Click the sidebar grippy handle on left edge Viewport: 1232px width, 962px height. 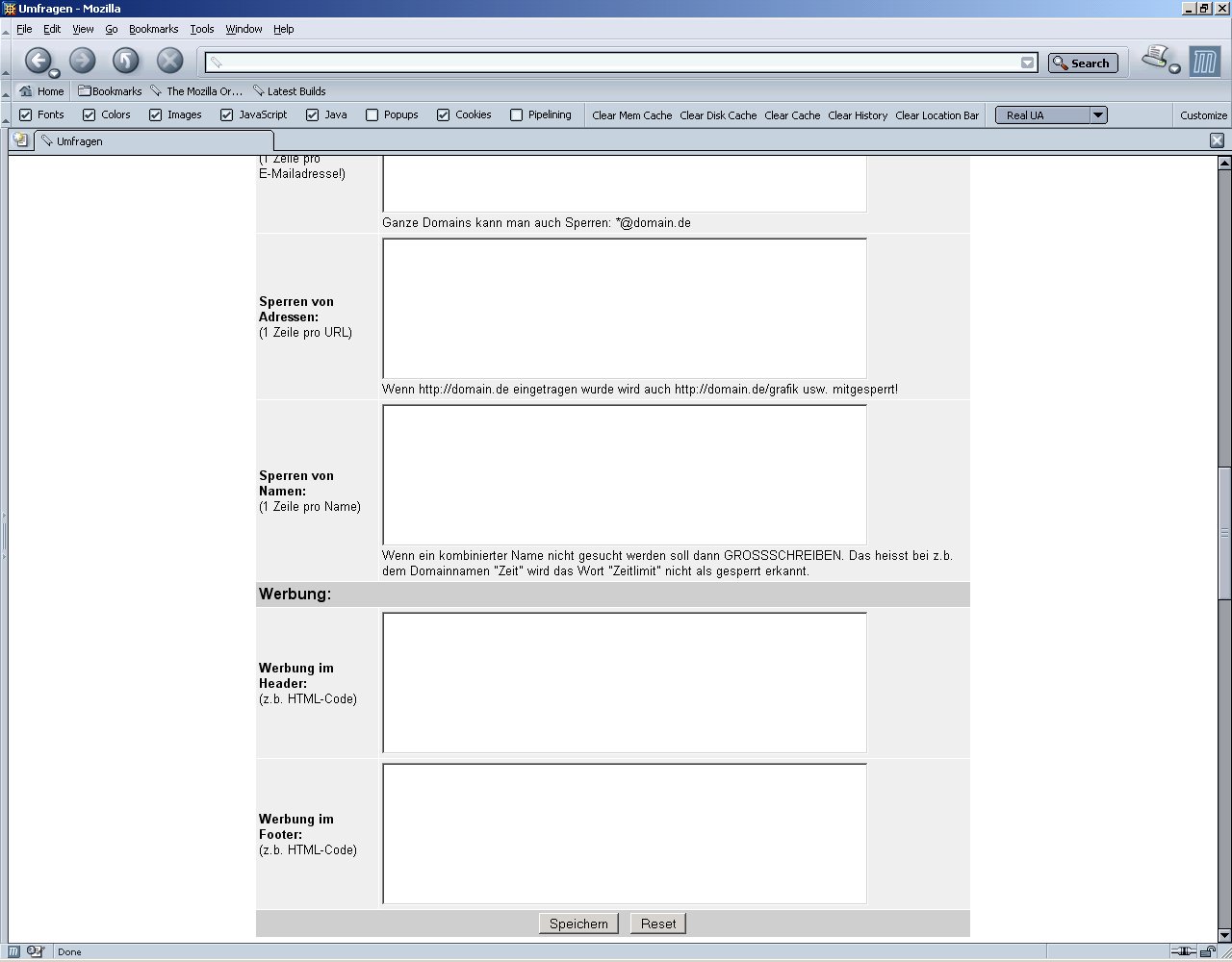pyautogui.click(x=4, y=535)
